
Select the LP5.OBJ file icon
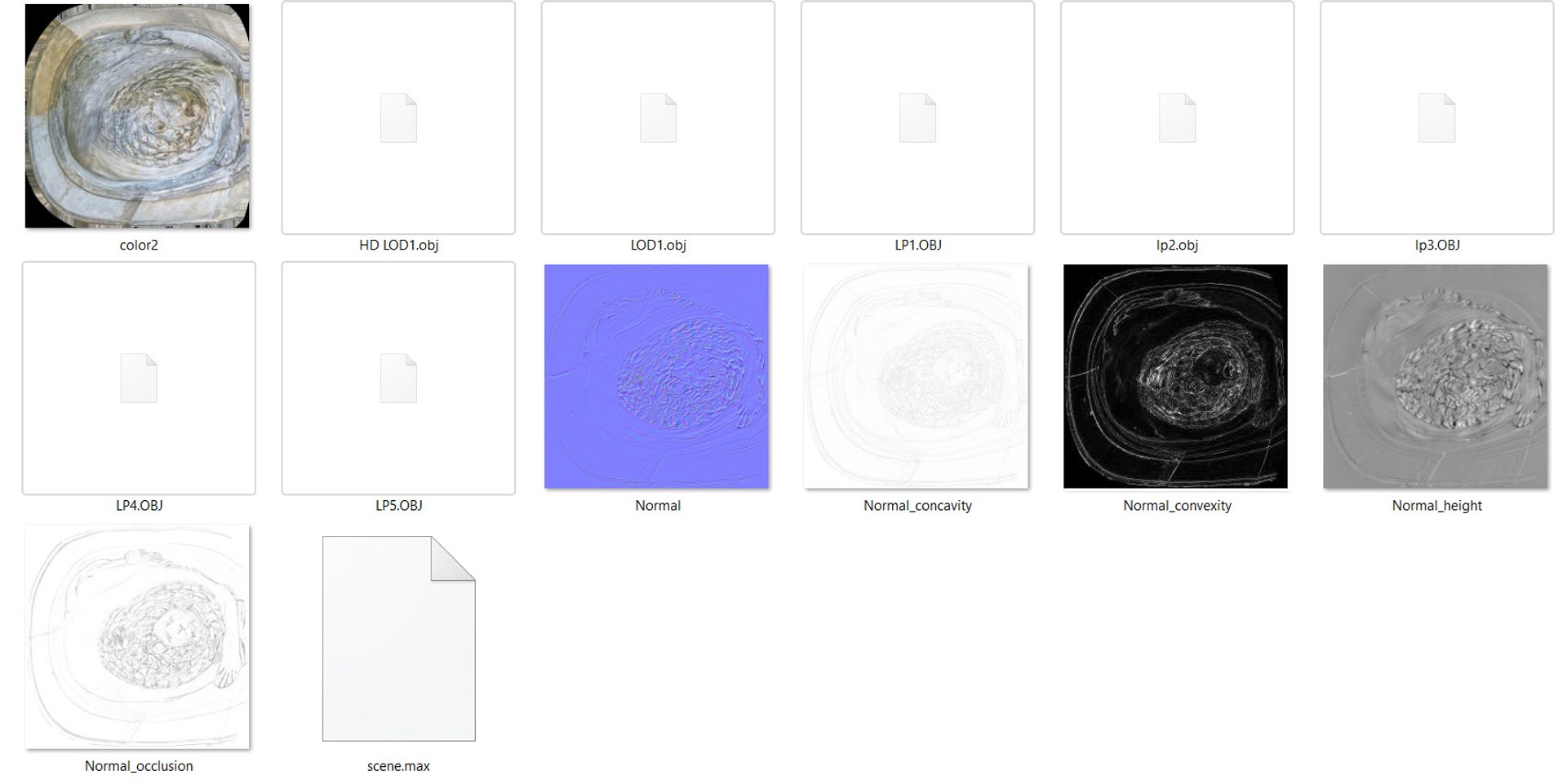pyautogui.click(x=398, y=378)
